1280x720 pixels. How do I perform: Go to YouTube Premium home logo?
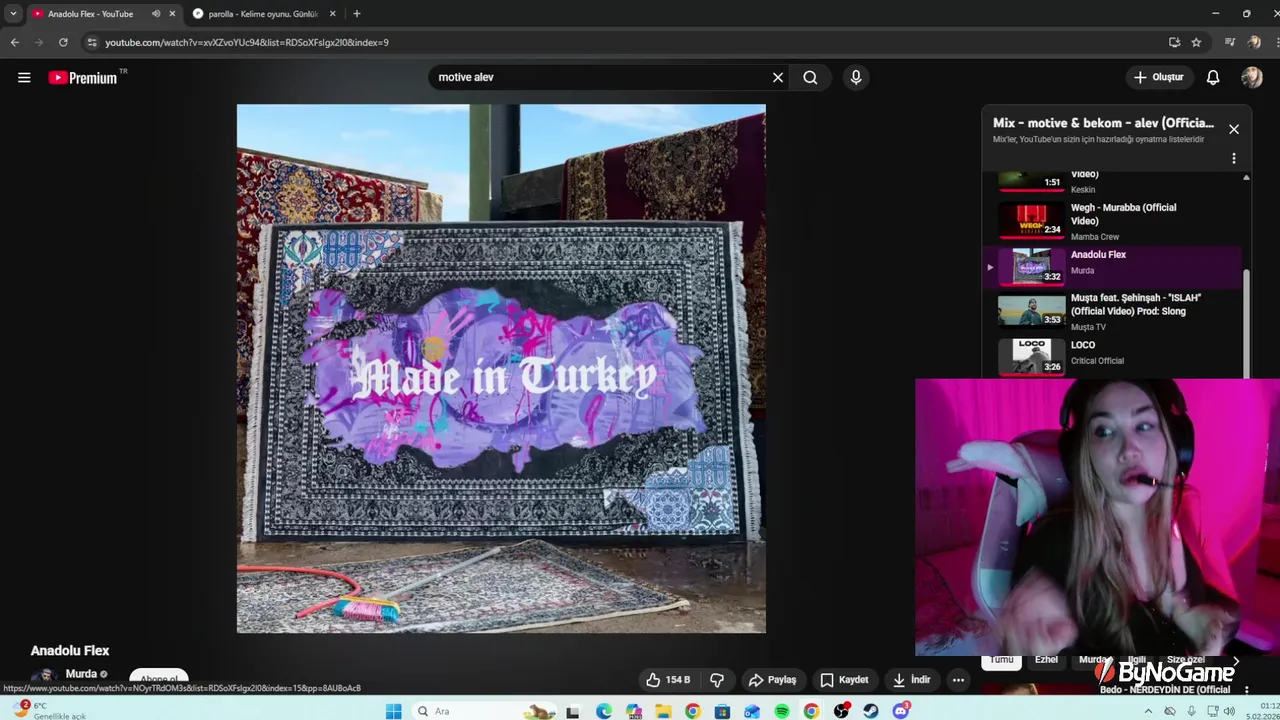85,77
